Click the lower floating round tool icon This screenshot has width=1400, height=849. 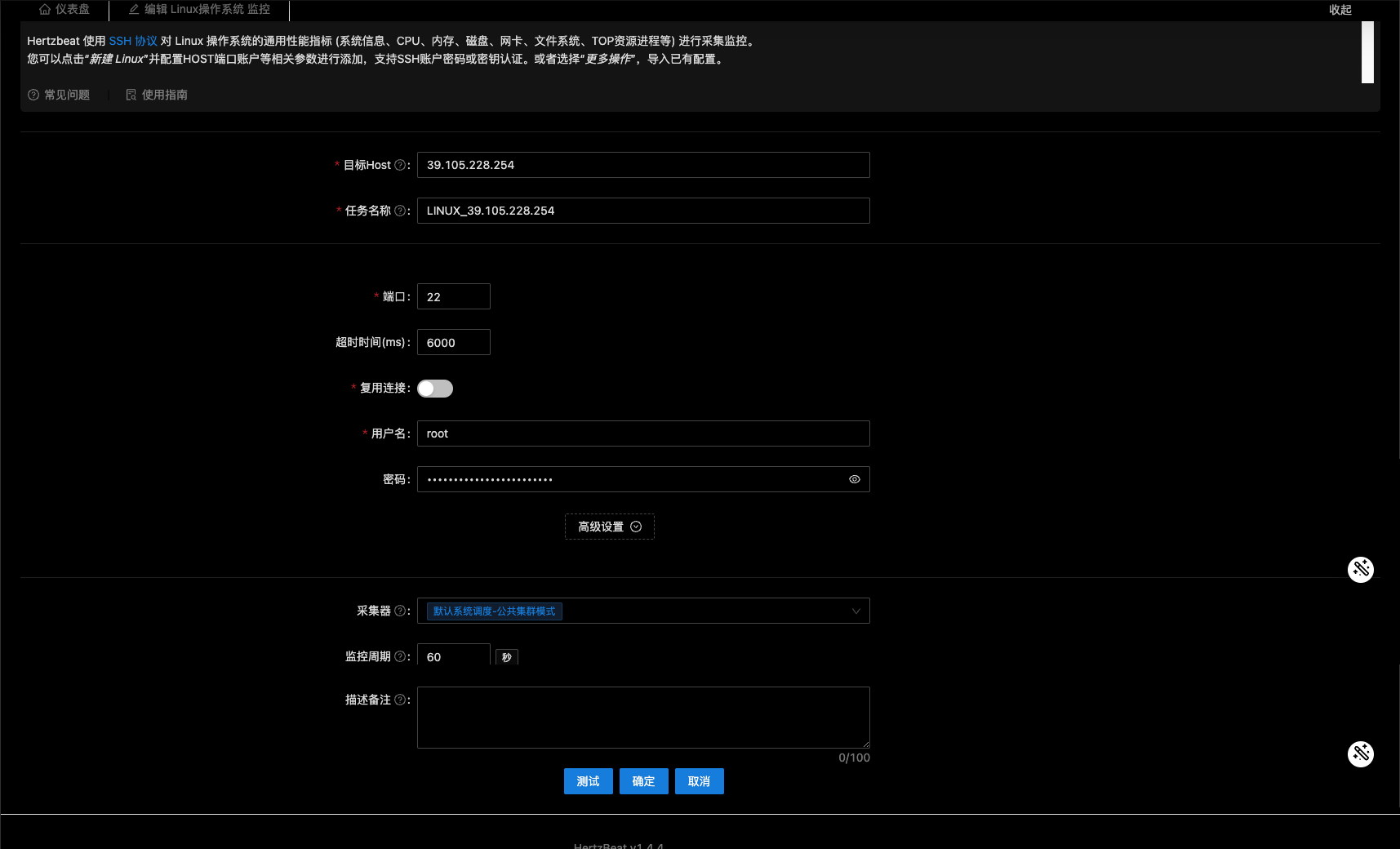coord(1361,753)
